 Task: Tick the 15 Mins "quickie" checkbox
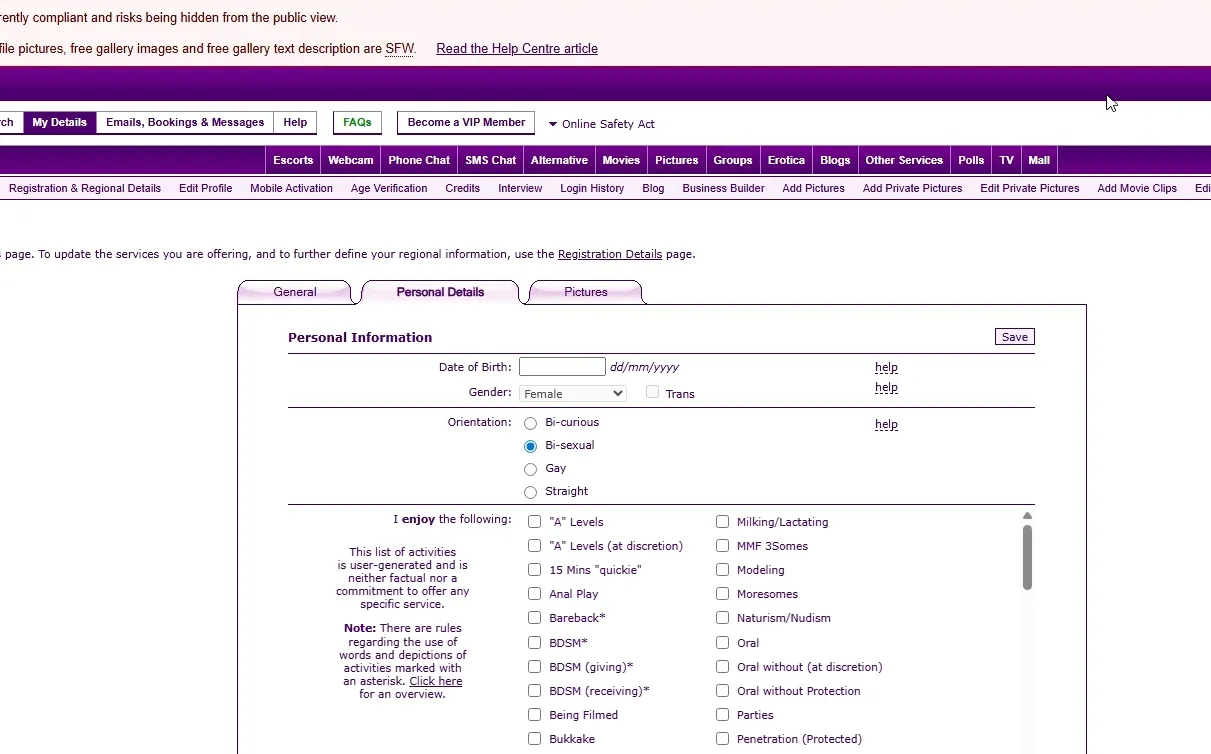click(534, 570)
